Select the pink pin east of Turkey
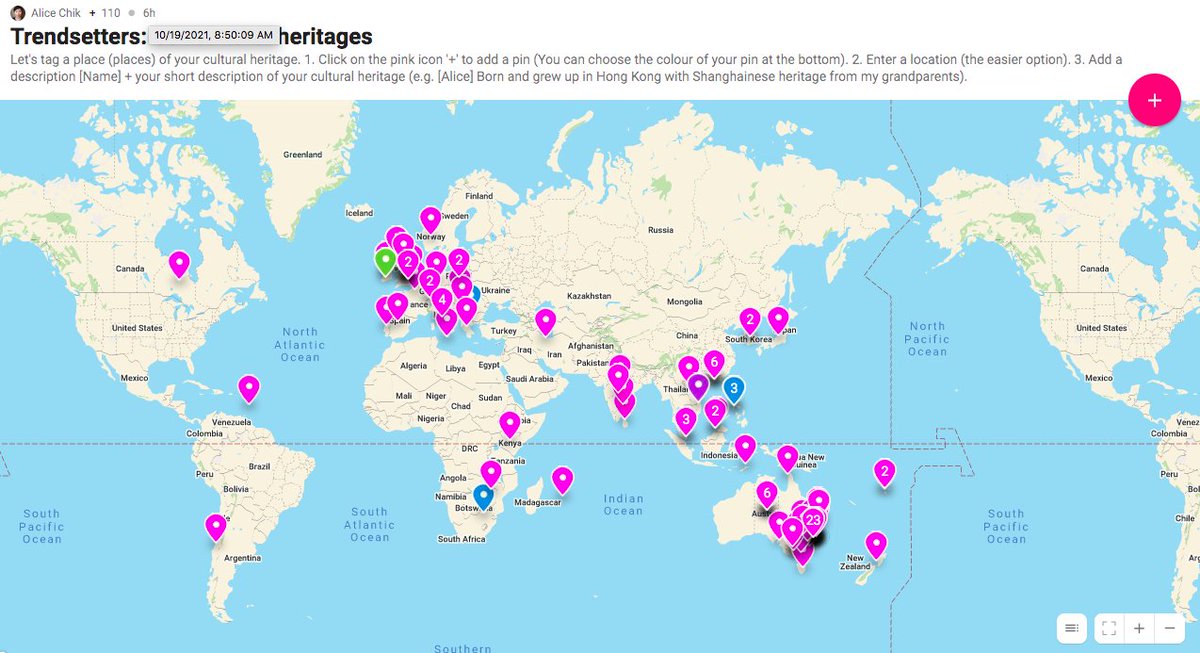Viewport: 1200px width, 653px height. click(545, 321)
